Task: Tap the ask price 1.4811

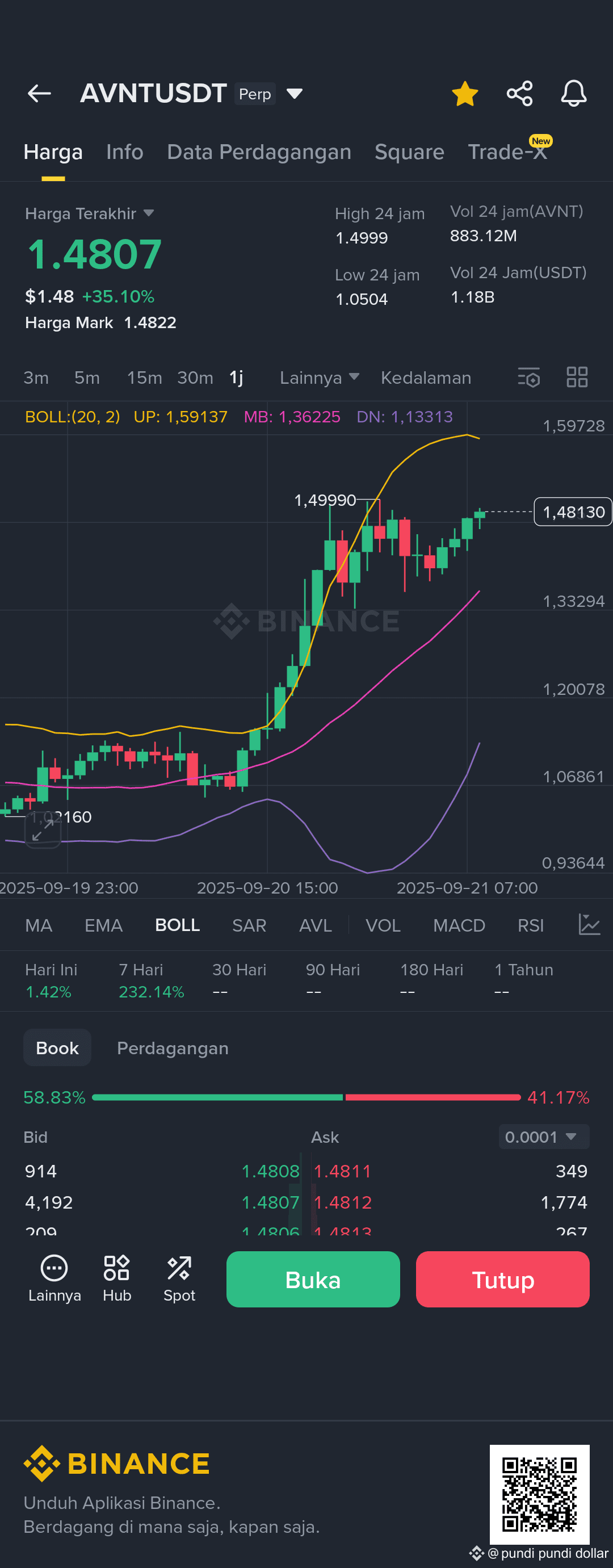Action: [342, 1171]
